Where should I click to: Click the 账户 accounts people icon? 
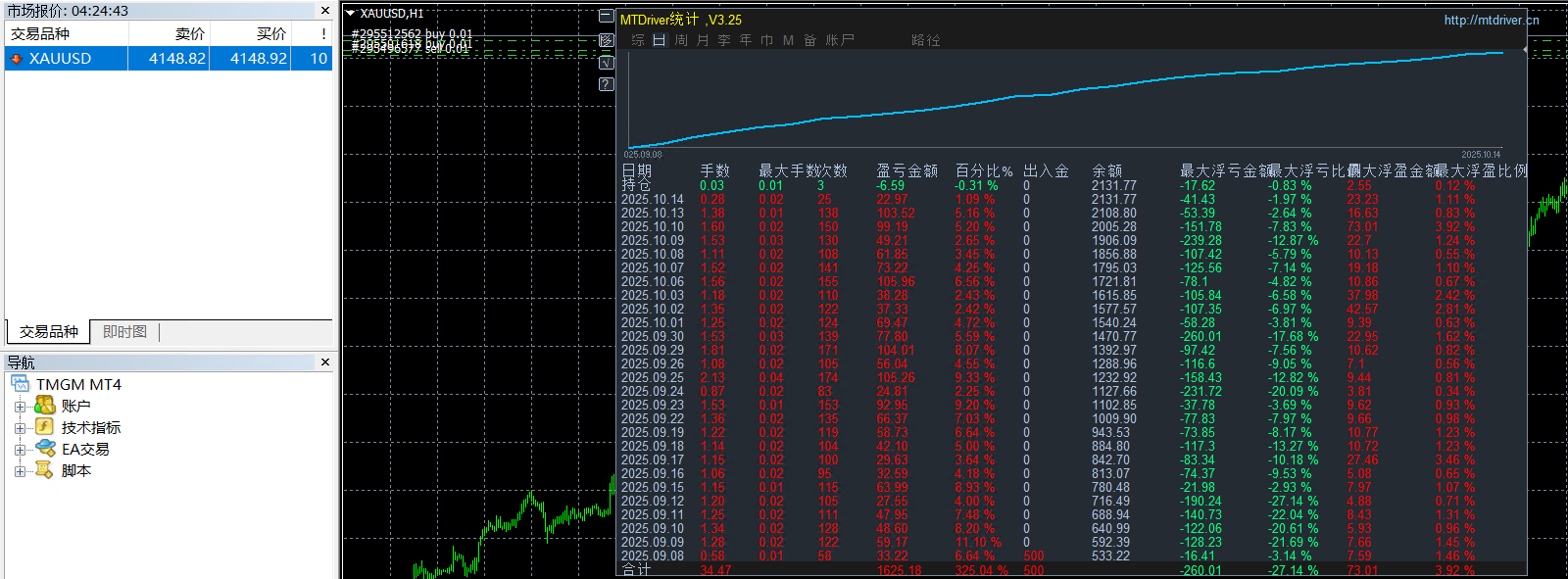coord(45,406)
